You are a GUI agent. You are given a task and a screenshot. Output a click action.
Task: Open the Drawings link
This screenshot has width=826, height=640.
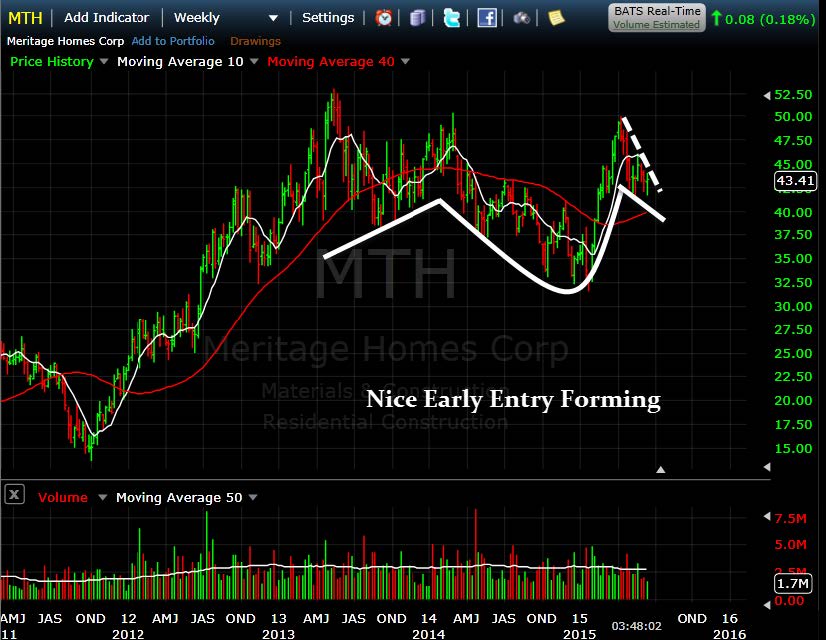(x=255, y=41)
